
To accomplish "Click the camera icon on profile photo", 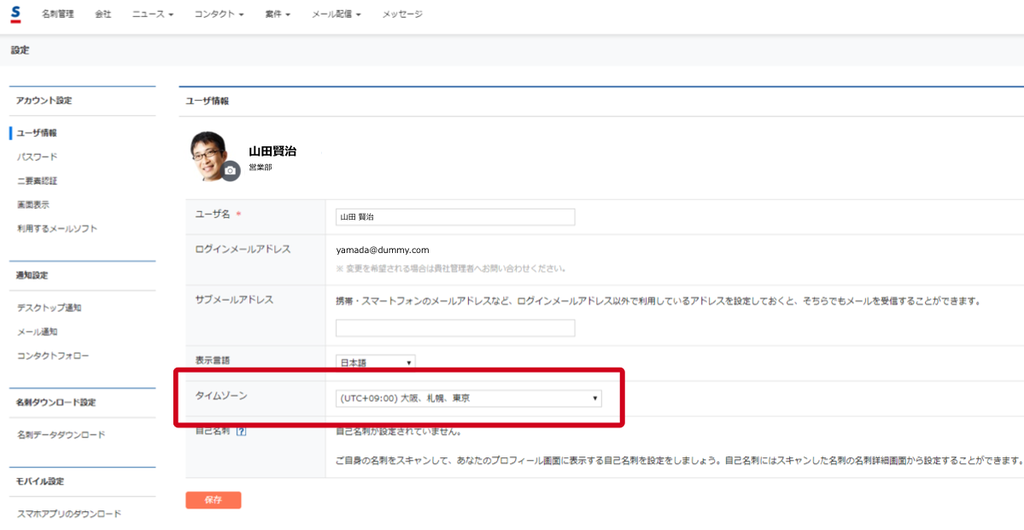I will click(230, 171).
